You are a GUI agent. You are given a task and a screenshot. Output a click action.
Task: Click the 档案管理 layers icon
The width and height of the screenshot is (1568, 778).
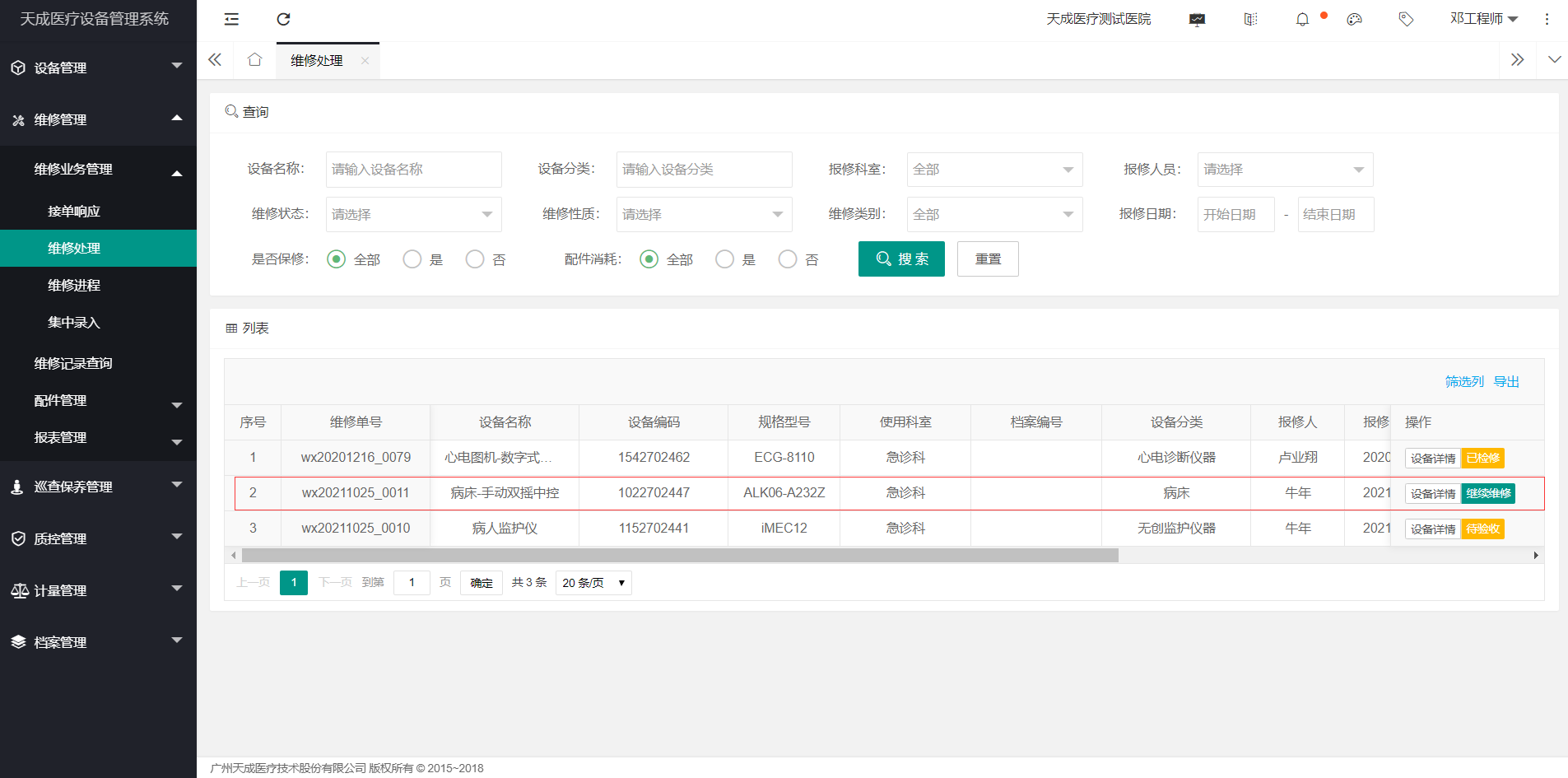click(x=18, y=642)
